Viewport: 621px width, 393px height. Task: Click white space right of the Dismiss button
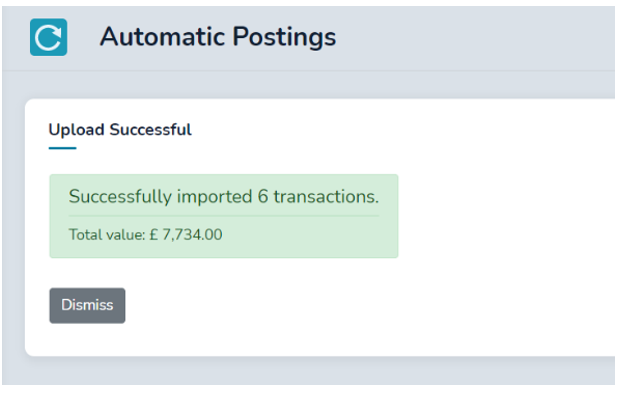(317, 305)
